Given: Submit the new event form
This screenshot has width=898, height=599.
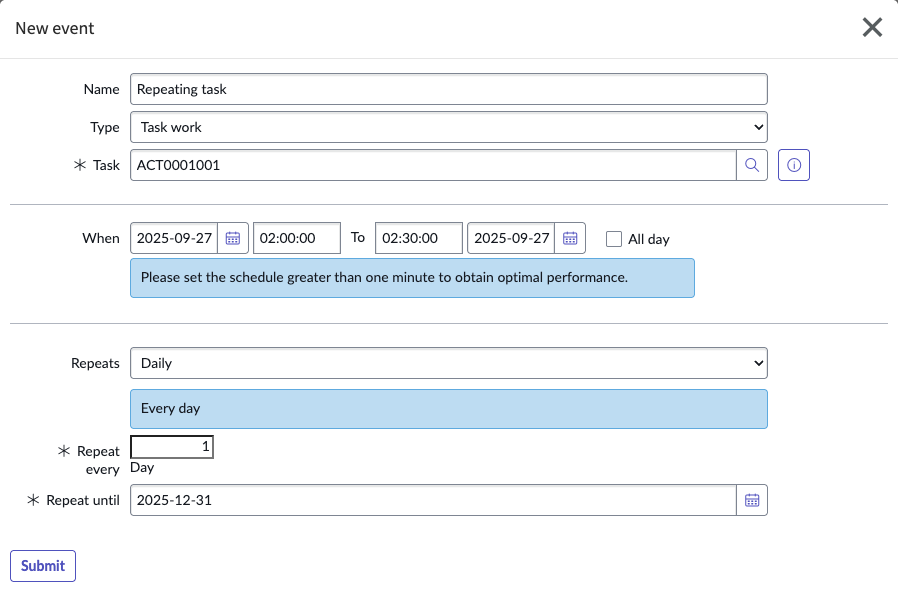Looking at the screenshot, I should (x=43, y=566).
